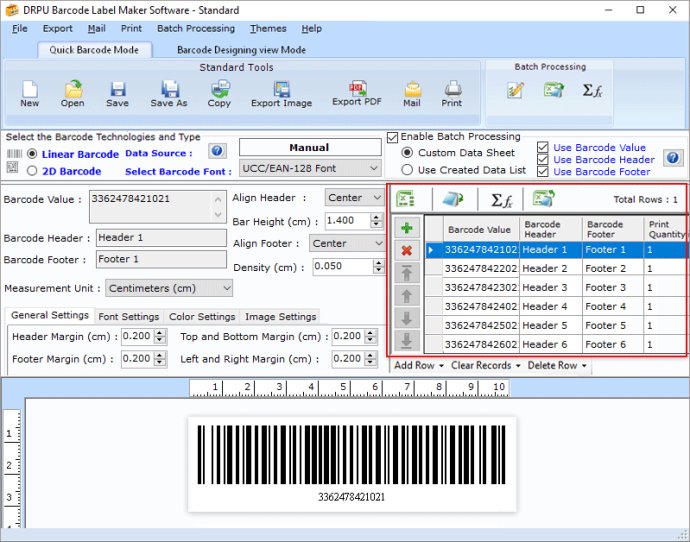Click Batch Processing edit sheet pencil icon
Image resolution: width=690 pixels, height=542 pixels.
[x=515, y=90]
